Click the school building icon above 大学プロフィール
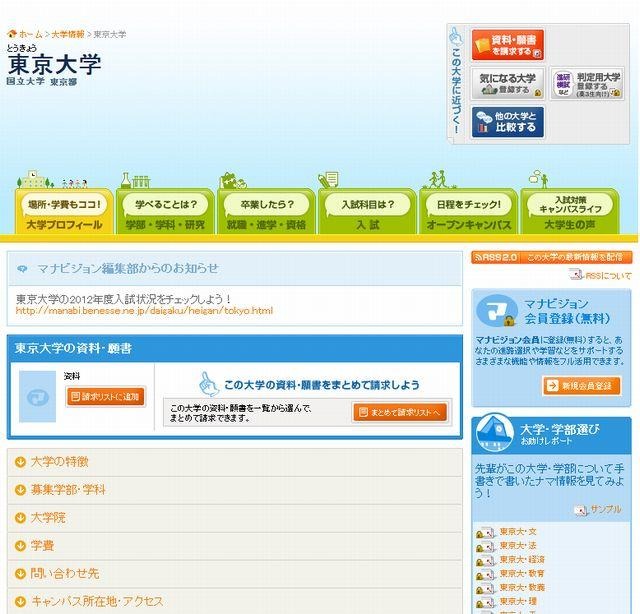This screenshot has height=614, width=640. pyautogui.click(x=35, y=180)
